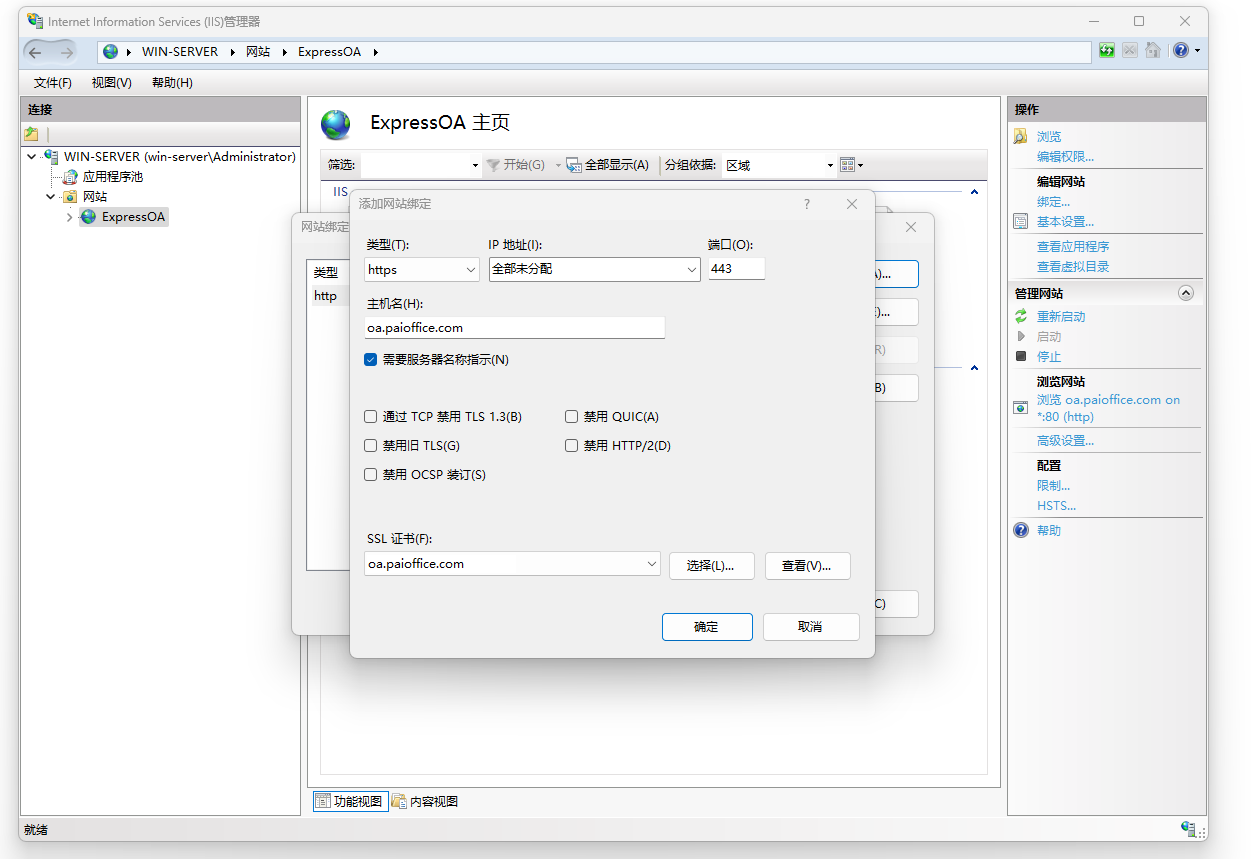Viewport: 1251px width, 859px height.
Task: Click the green Restart (重新启动) icon
Action: pos(1021,316)
